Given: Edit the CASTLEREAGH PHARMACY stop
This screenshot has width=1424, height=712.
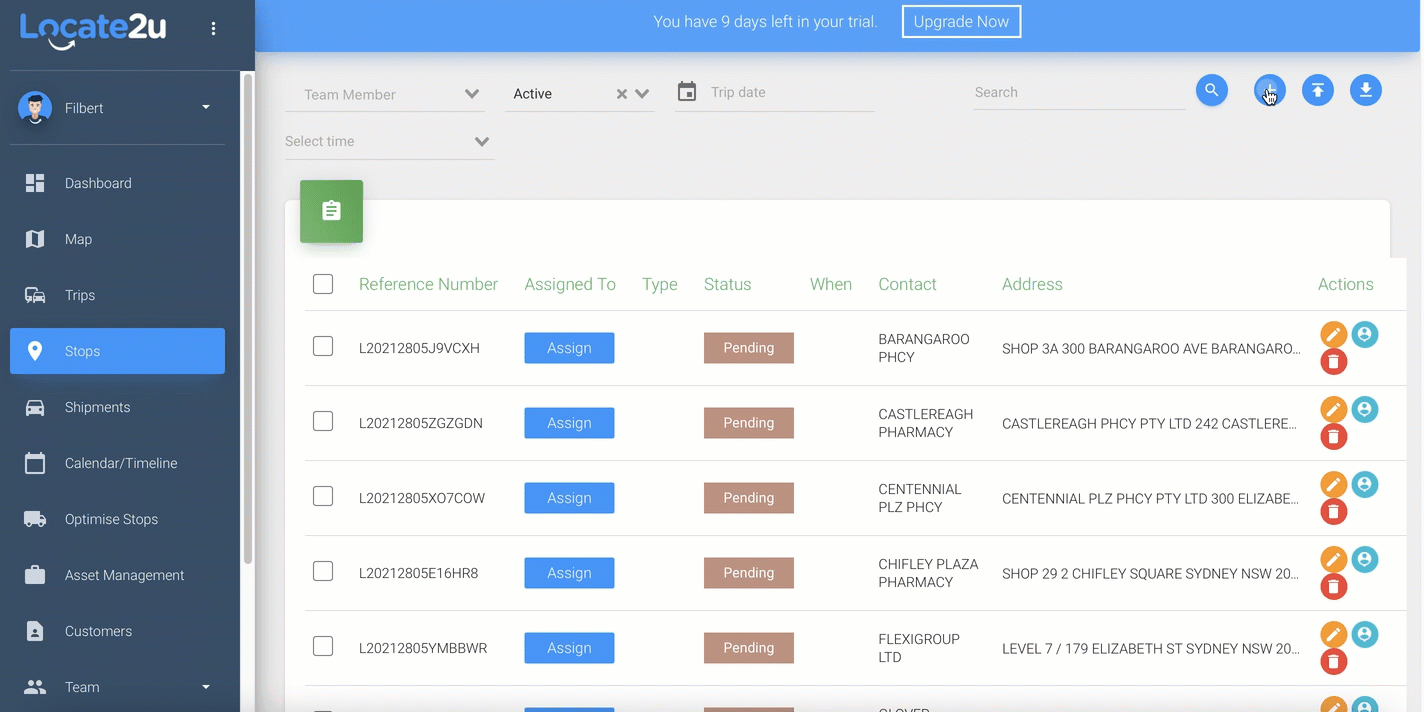Looking at the screenshot, I should (1333, 410).
